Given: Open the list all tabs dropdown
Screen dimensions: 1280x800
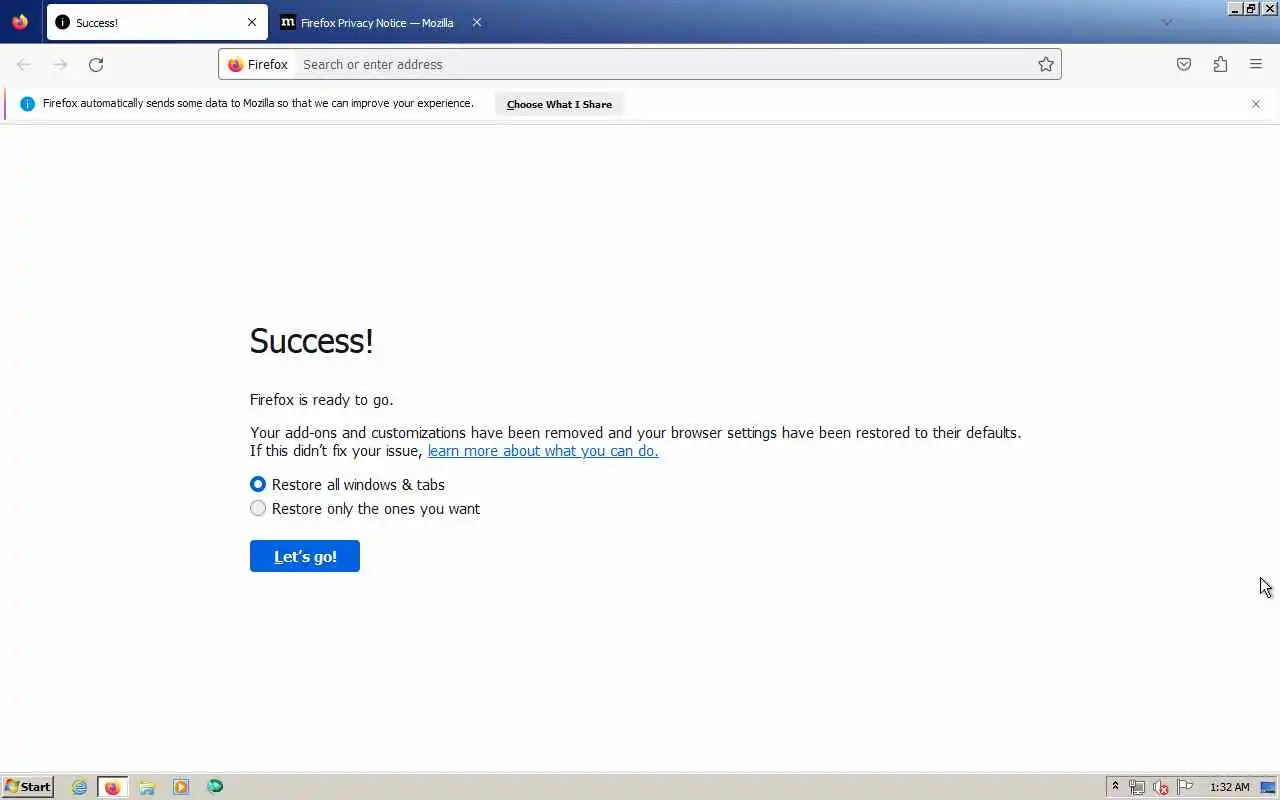Looking at the screenshot, I should pos(1166,22).
